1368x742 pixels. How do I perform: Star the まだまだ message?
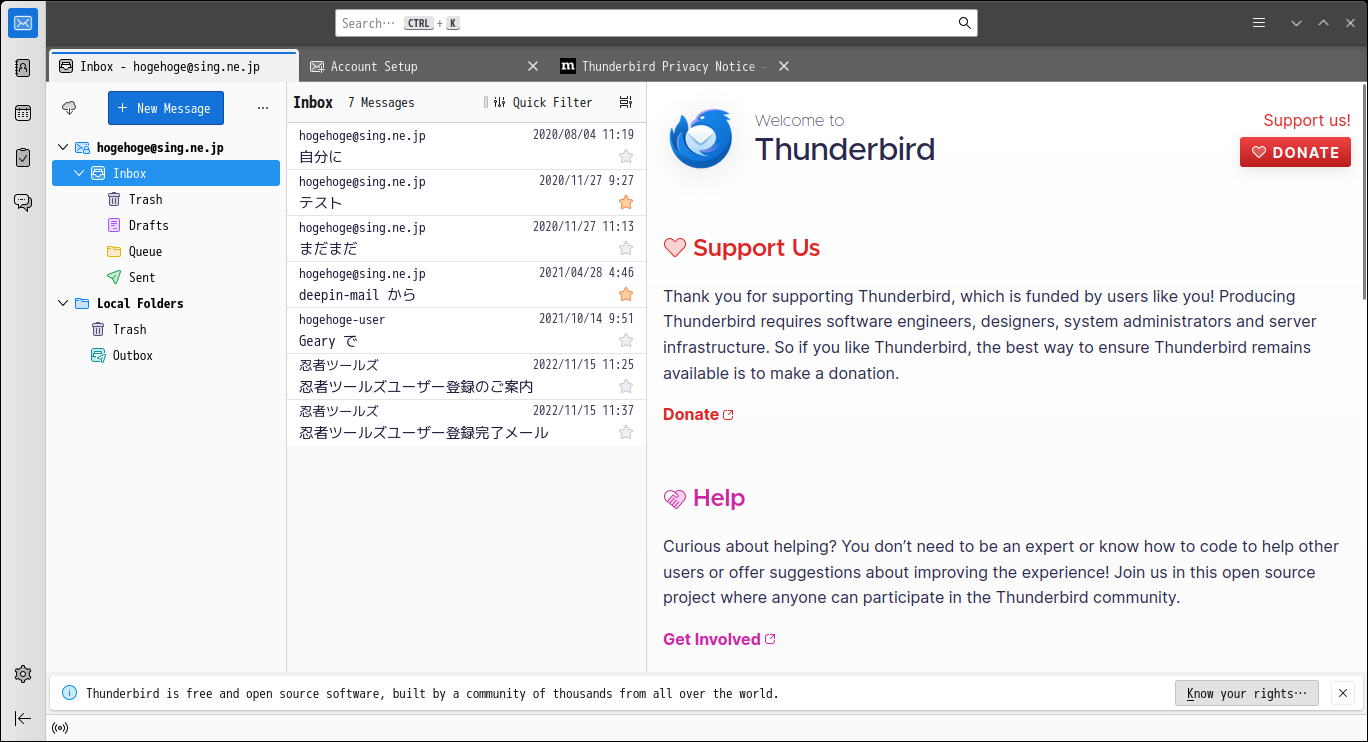626,248
